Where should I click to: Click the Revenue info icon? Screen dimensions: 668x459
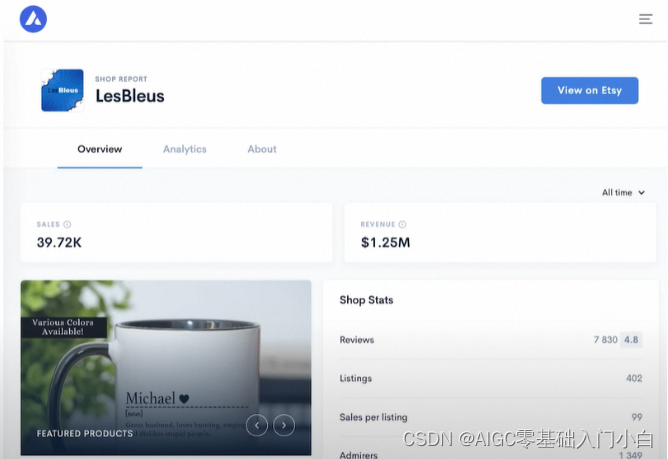click(x=402, y=225)
